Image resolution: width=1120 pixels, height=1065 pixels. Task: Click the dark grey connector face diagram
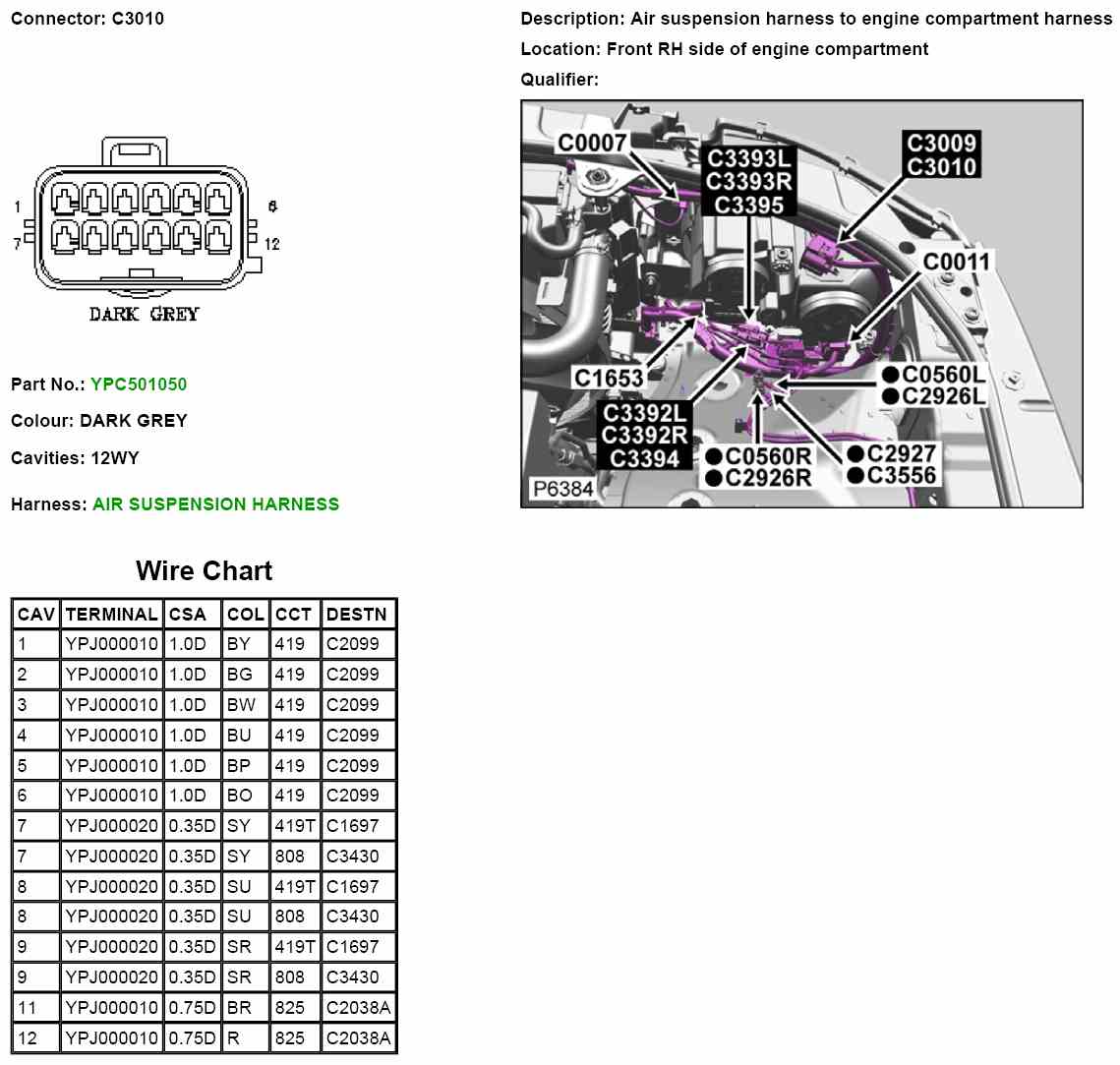click(x=144, y=222)
